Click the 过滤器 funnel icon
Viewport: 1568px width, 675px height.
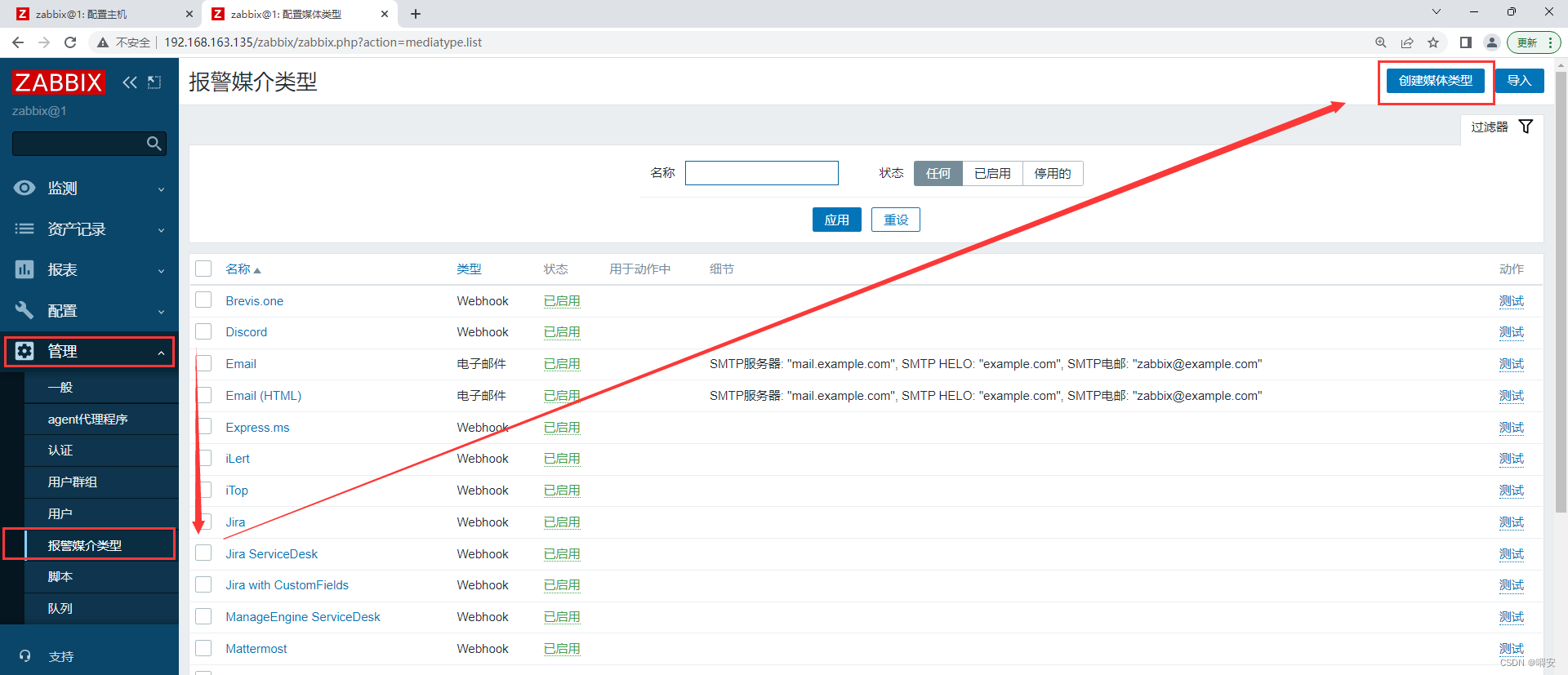[x=1526, y=127]
